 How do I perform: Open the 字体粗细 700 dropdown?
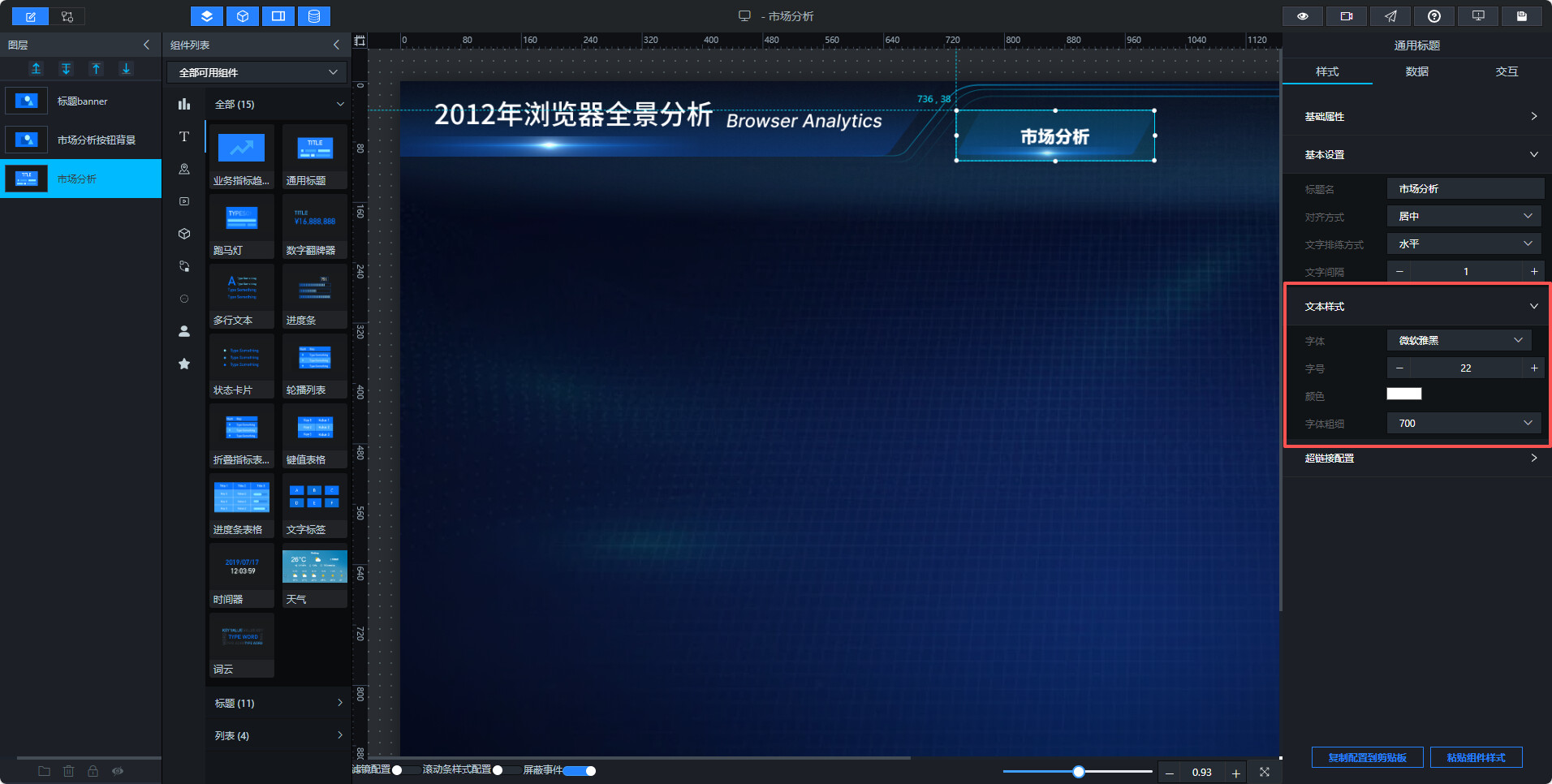[1465, 424]
